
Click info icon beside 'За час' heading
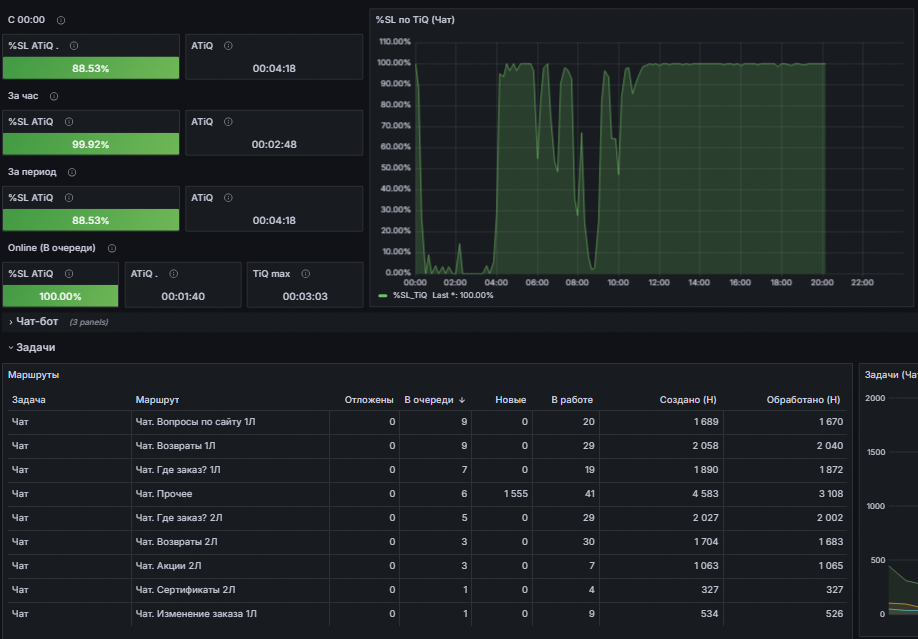pos(54,96)
